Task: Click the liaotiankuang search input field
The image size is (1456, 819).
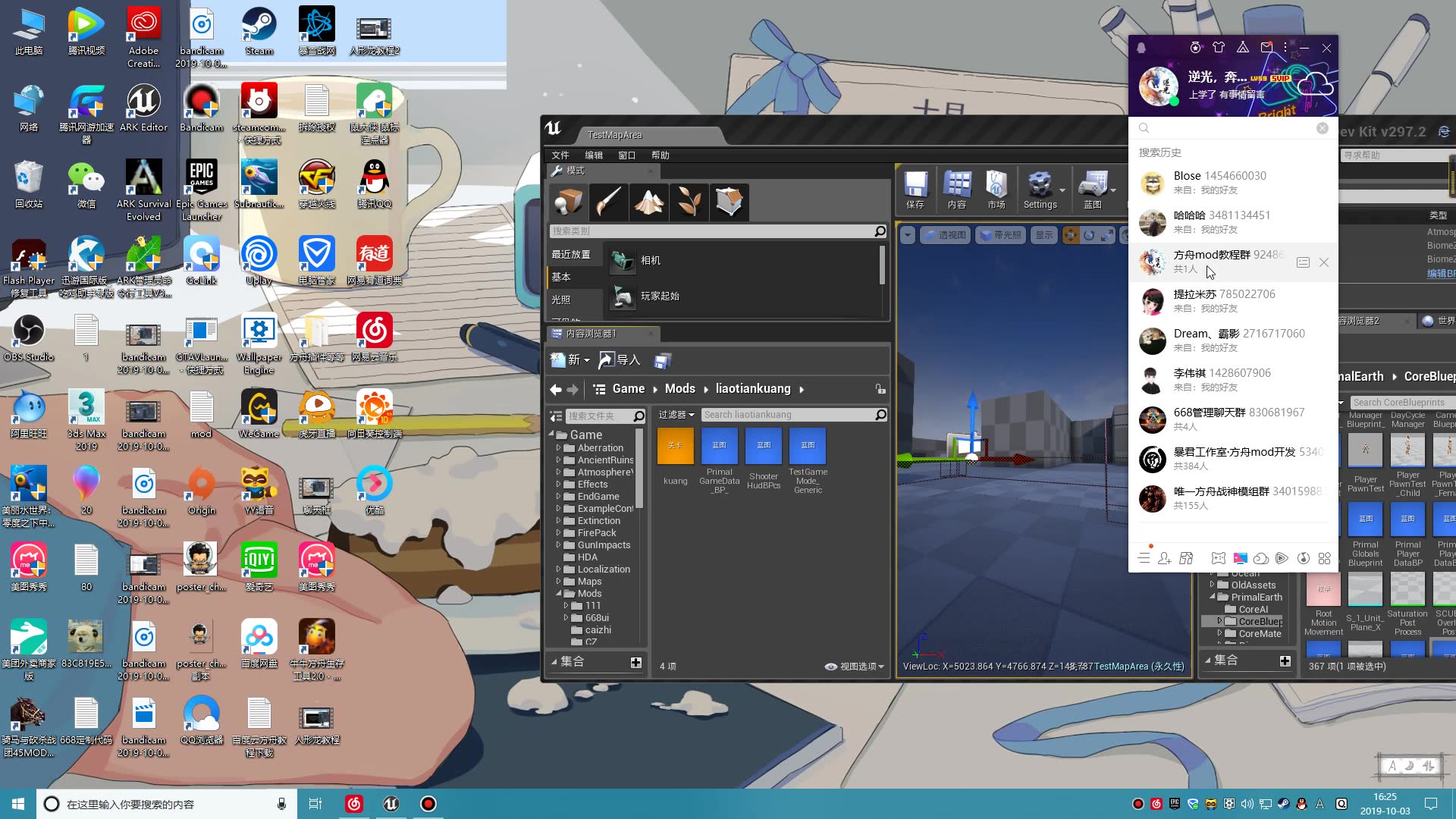Action: (791, 414)
